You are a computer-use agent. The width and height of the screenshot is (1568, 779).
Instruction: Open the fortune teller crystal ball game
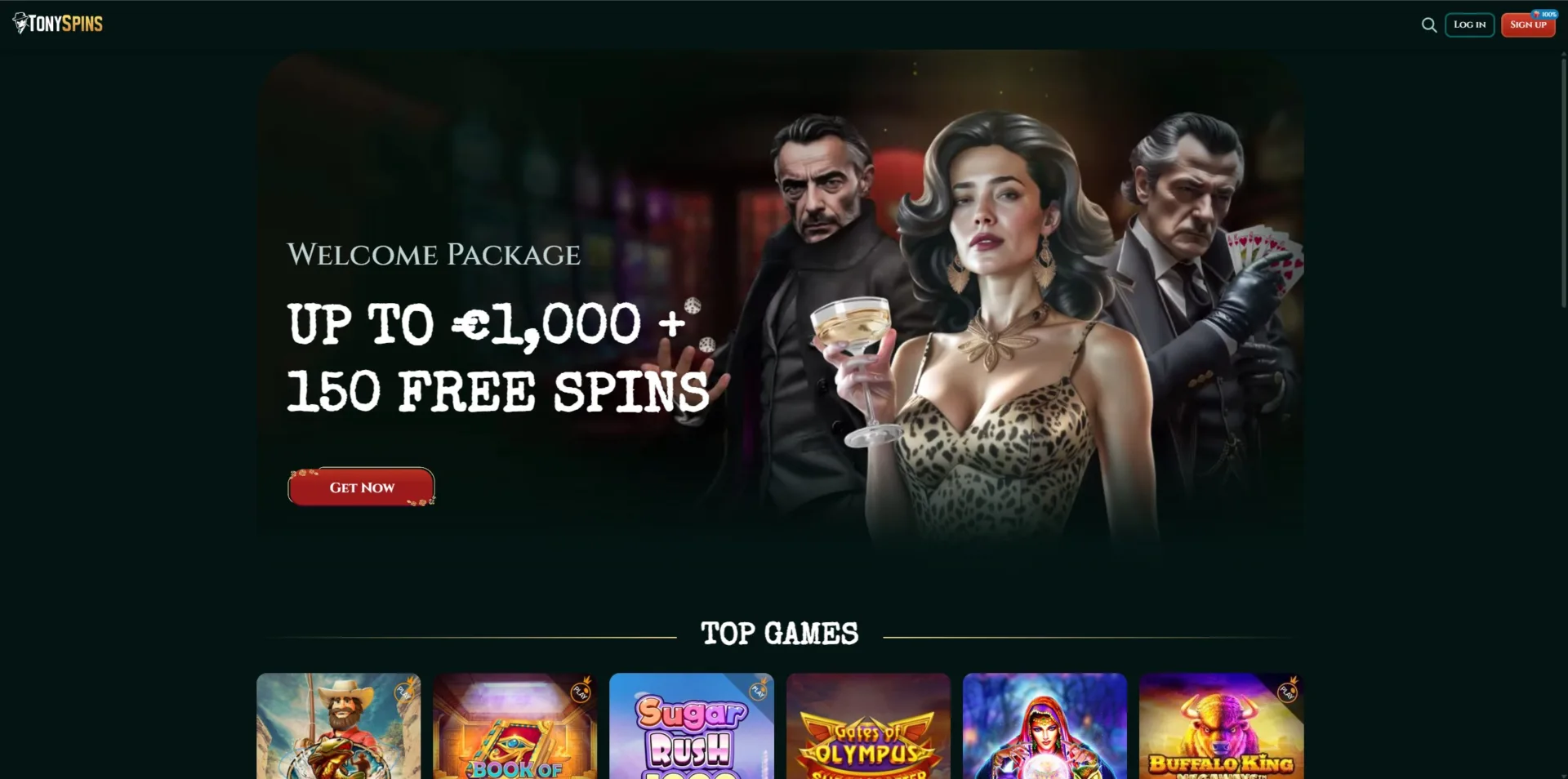(x=1045, y=726)
